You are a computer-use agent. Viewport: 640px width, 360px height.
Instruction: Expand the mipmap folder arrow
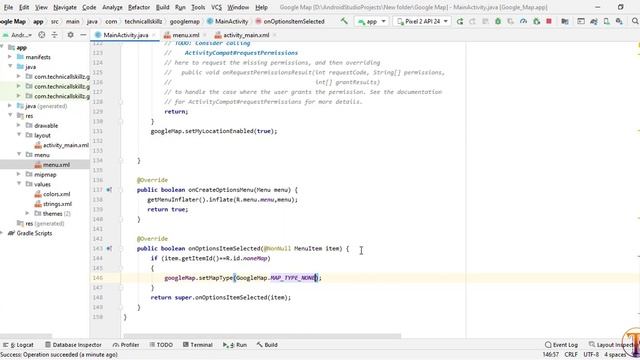tap(19, 174)
